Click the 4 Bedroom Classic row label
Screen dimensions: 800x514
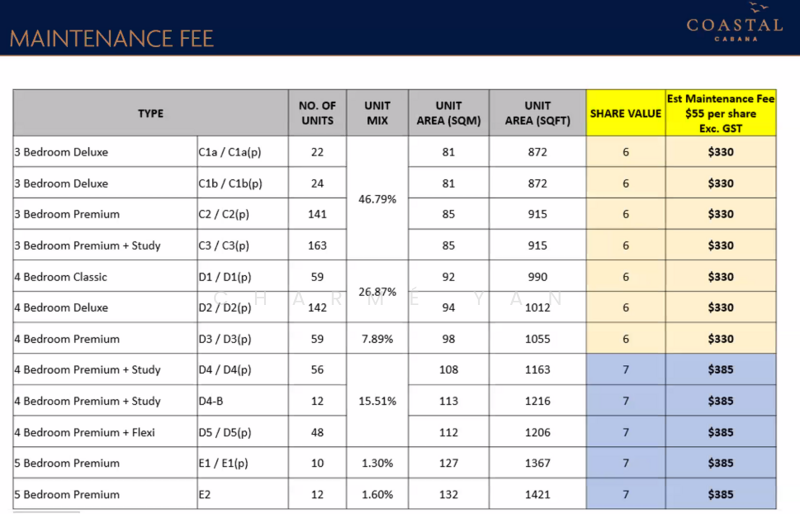[60, 276]
